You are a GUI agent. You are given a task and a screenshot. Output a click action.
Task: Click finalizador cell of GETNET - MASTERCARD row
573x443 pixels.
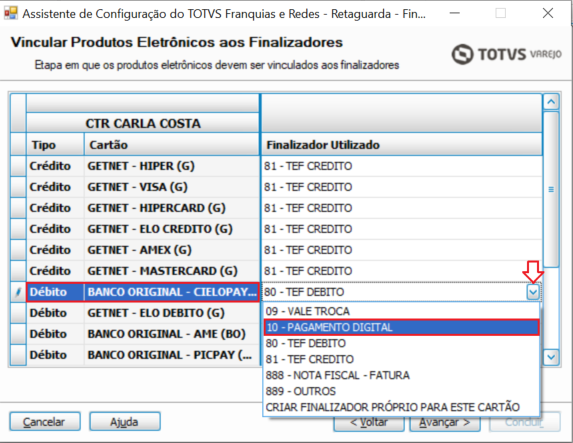click(401, 271)
